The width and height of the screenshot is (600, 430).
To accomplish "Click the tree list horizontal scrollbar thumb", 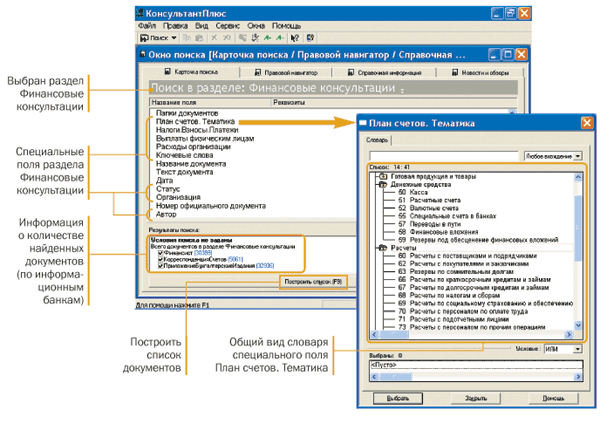I will click(x=393, y=334).
